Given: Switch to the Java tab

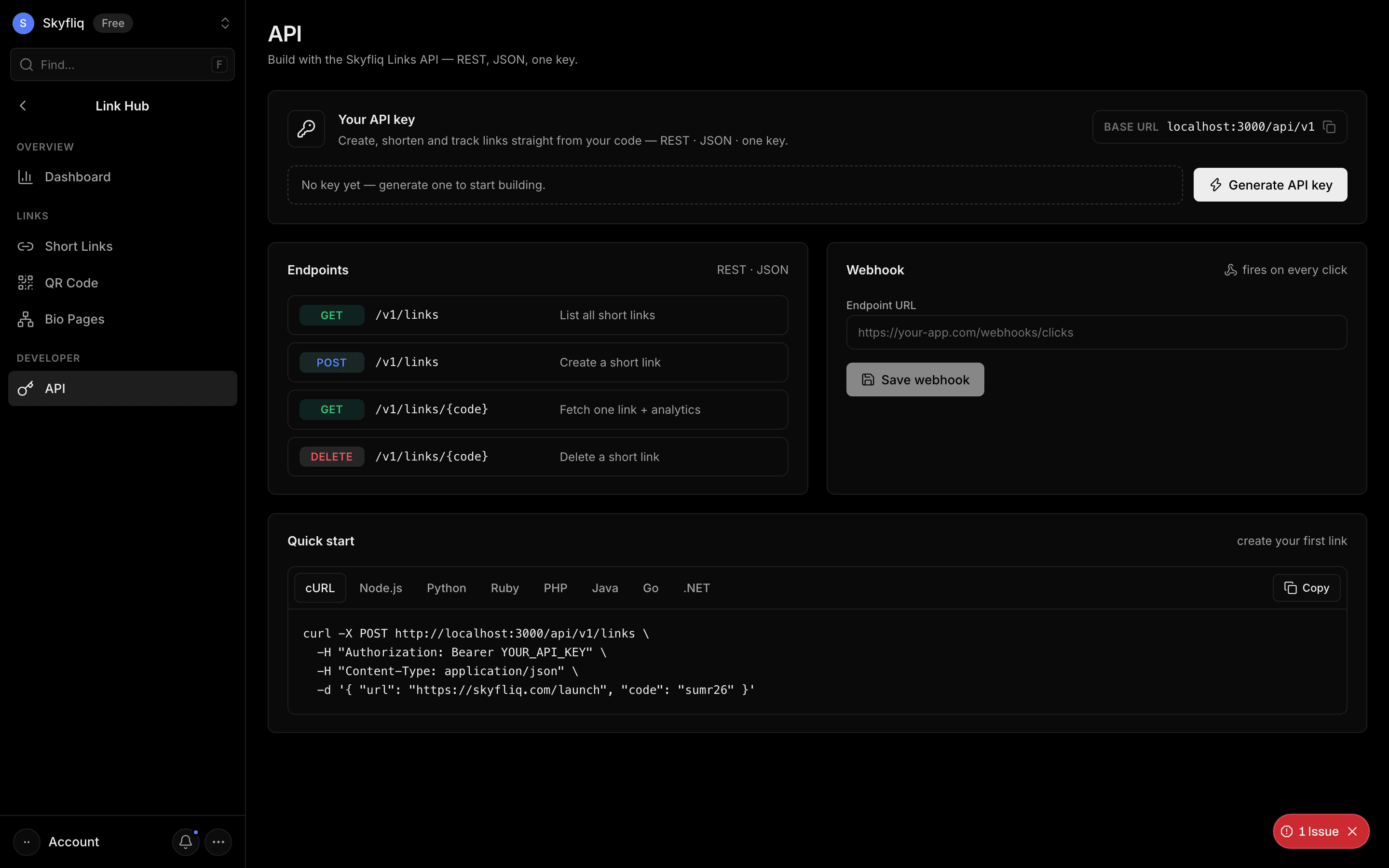Looking at the screenshot, I should [605, 588].
